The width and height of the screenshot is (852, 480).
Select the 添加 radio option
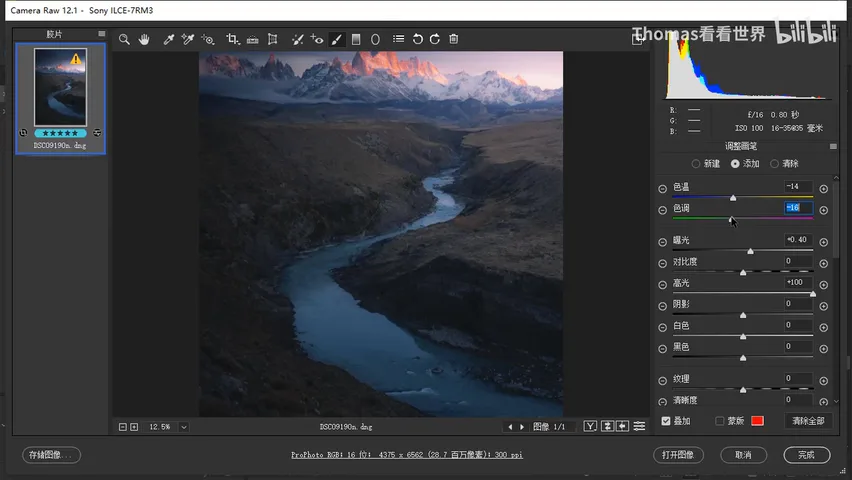tap(735, 164)
